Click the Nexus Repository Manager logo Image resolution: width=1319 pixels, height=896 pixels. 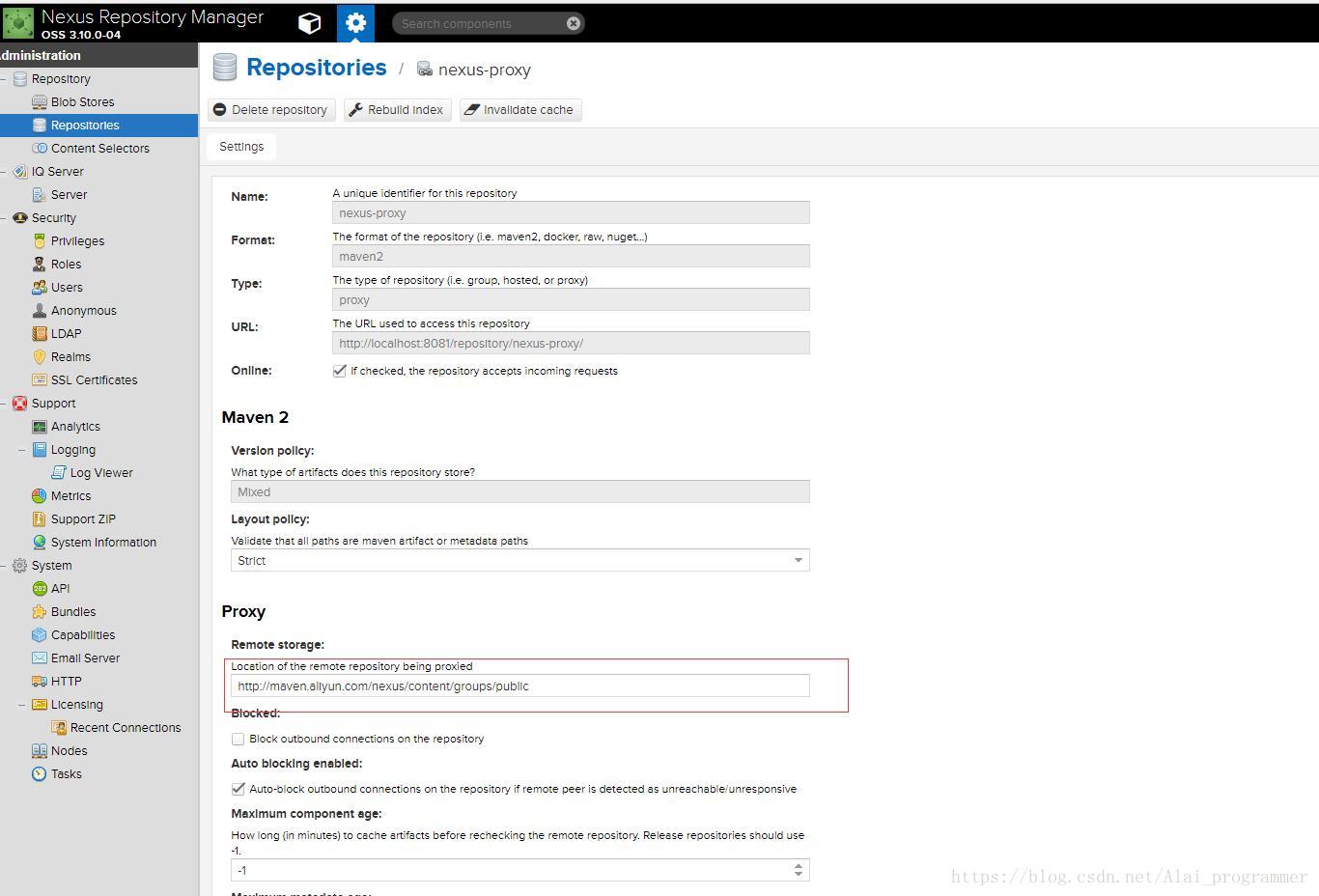pos(18,23)
